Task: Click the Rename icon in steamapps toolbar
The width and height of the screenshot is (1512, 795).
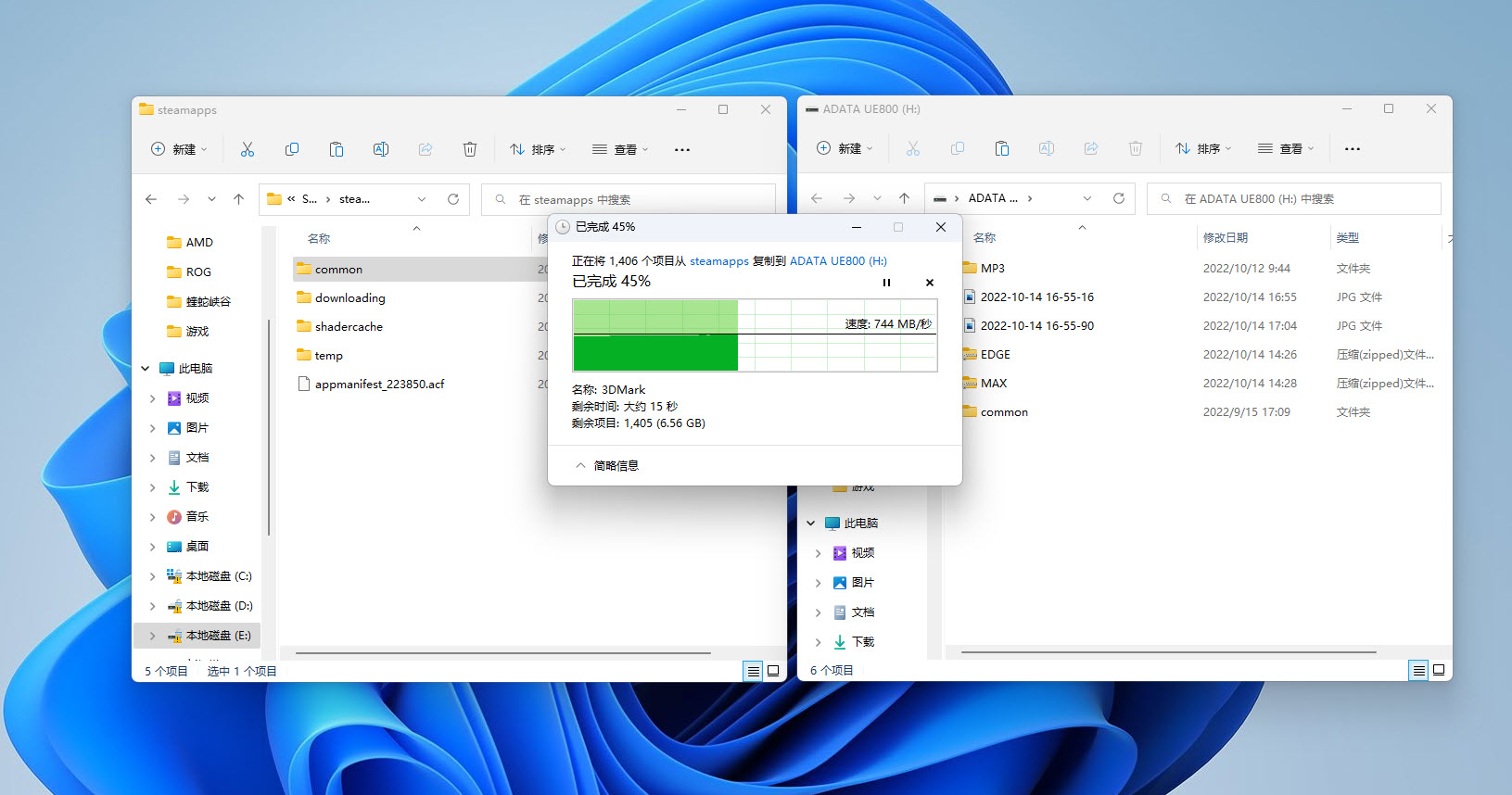Action: point(381,149)
